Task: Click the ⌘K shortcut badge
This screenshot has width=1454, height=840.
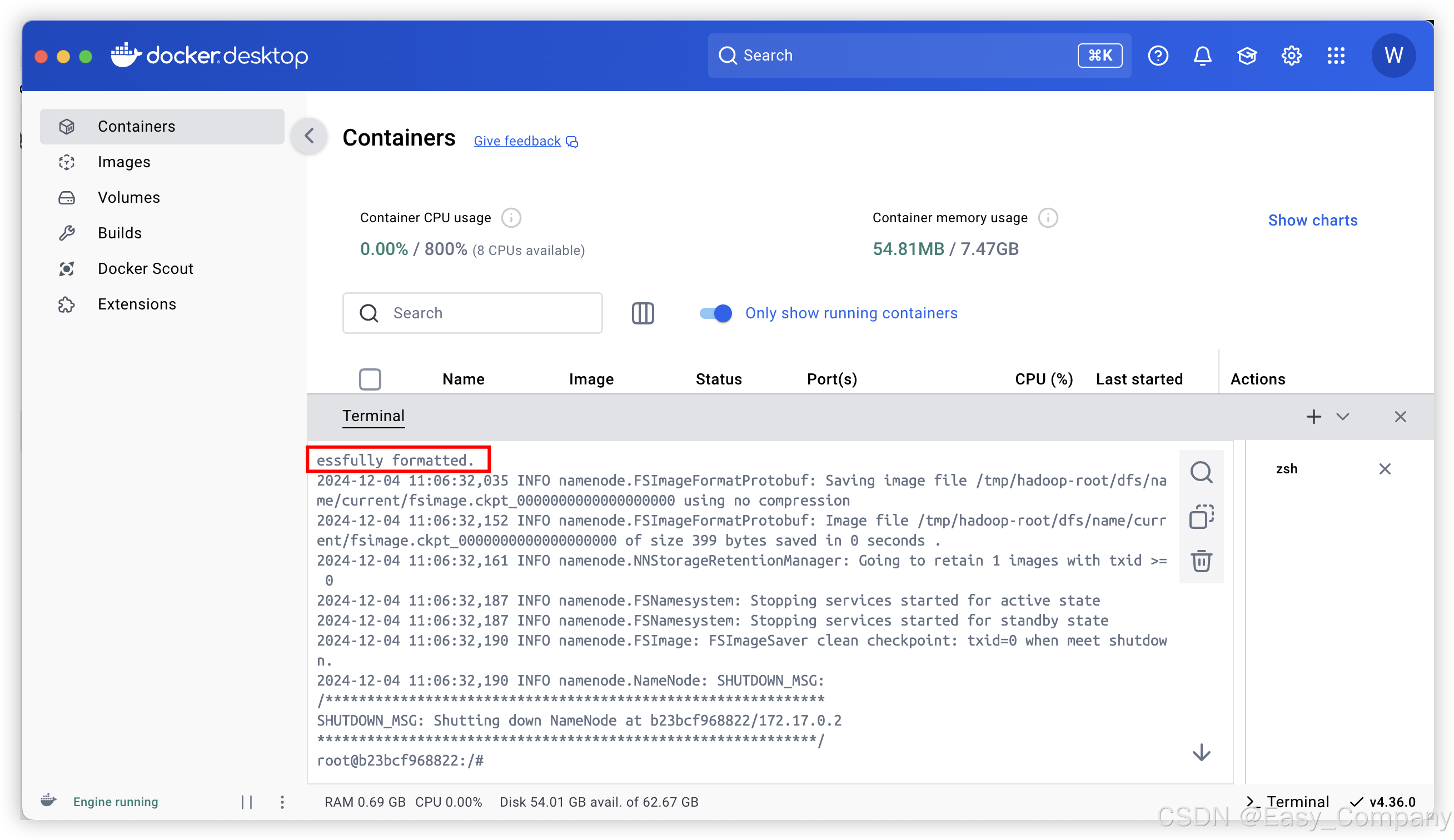Action: pyautogui.click(x=1100, y=56)
